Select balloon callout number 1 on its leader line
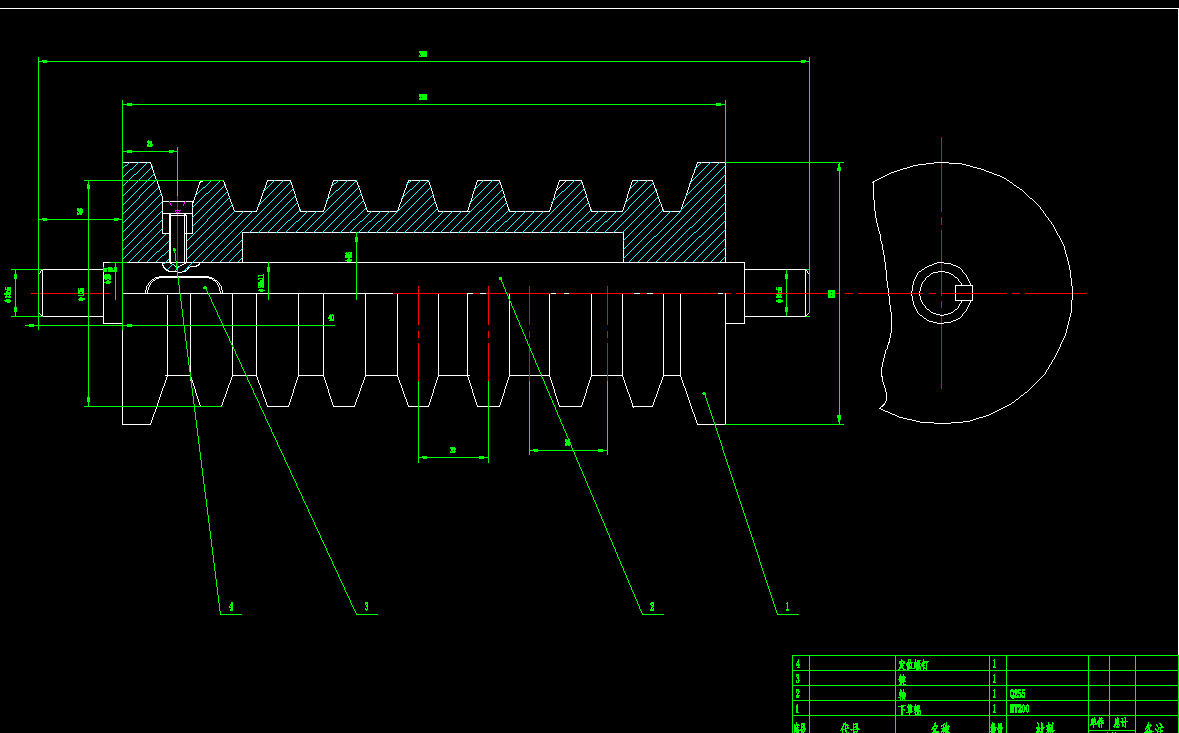 (x=787, y=607)
